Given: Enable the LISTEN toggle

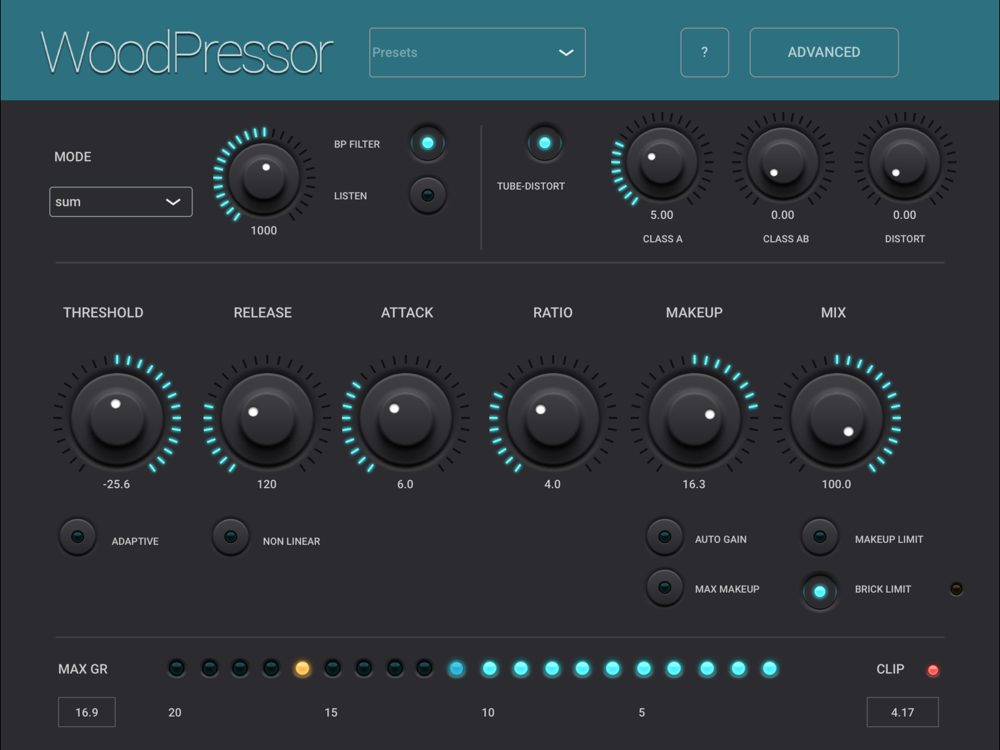Looking at the screenshot, I should pyautogui.click(x=427, y=195).
